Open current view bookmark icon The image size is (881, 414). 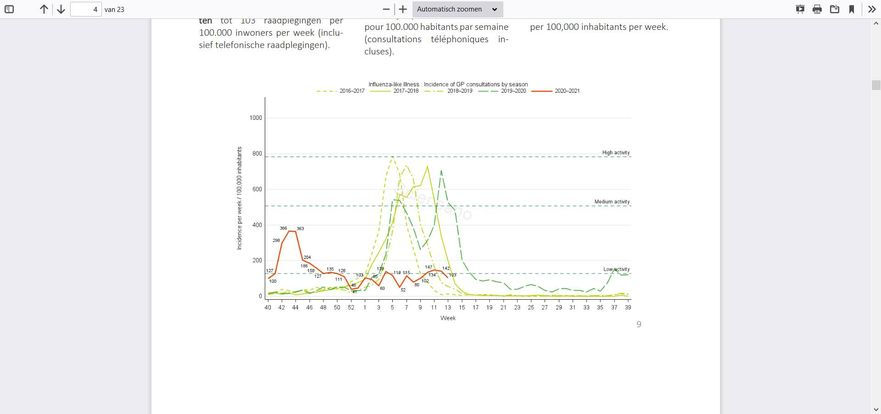coord(852,9)
